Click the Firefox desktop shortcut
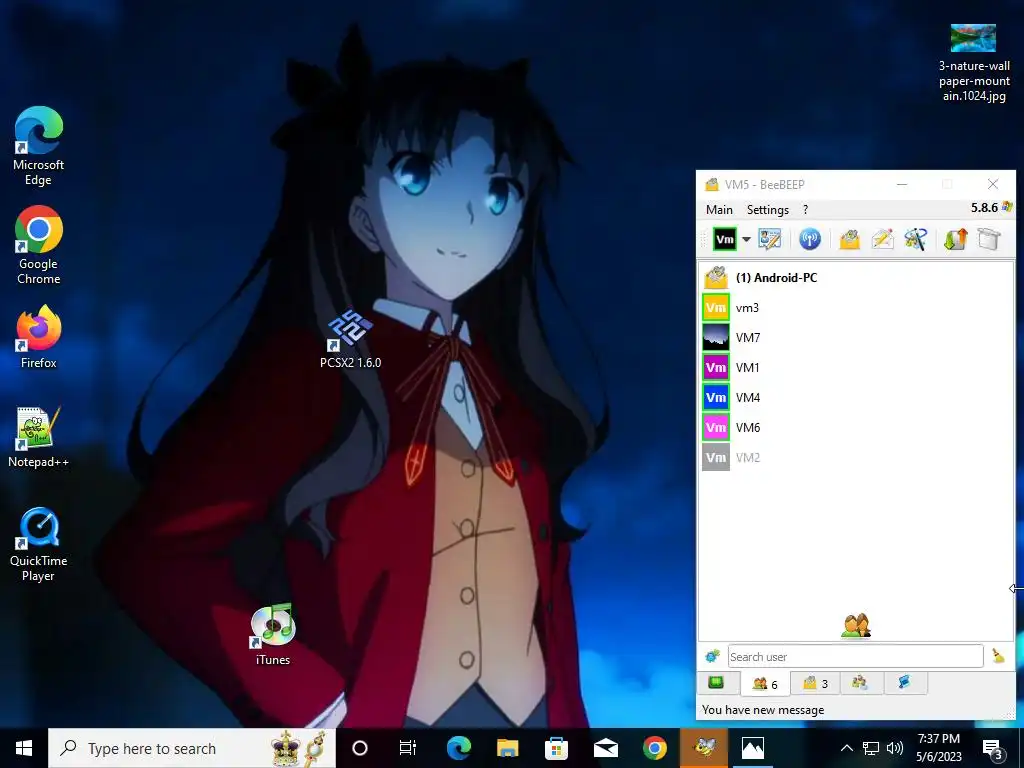This screenshot has height=768, width=1024. (x=39, y=337)
